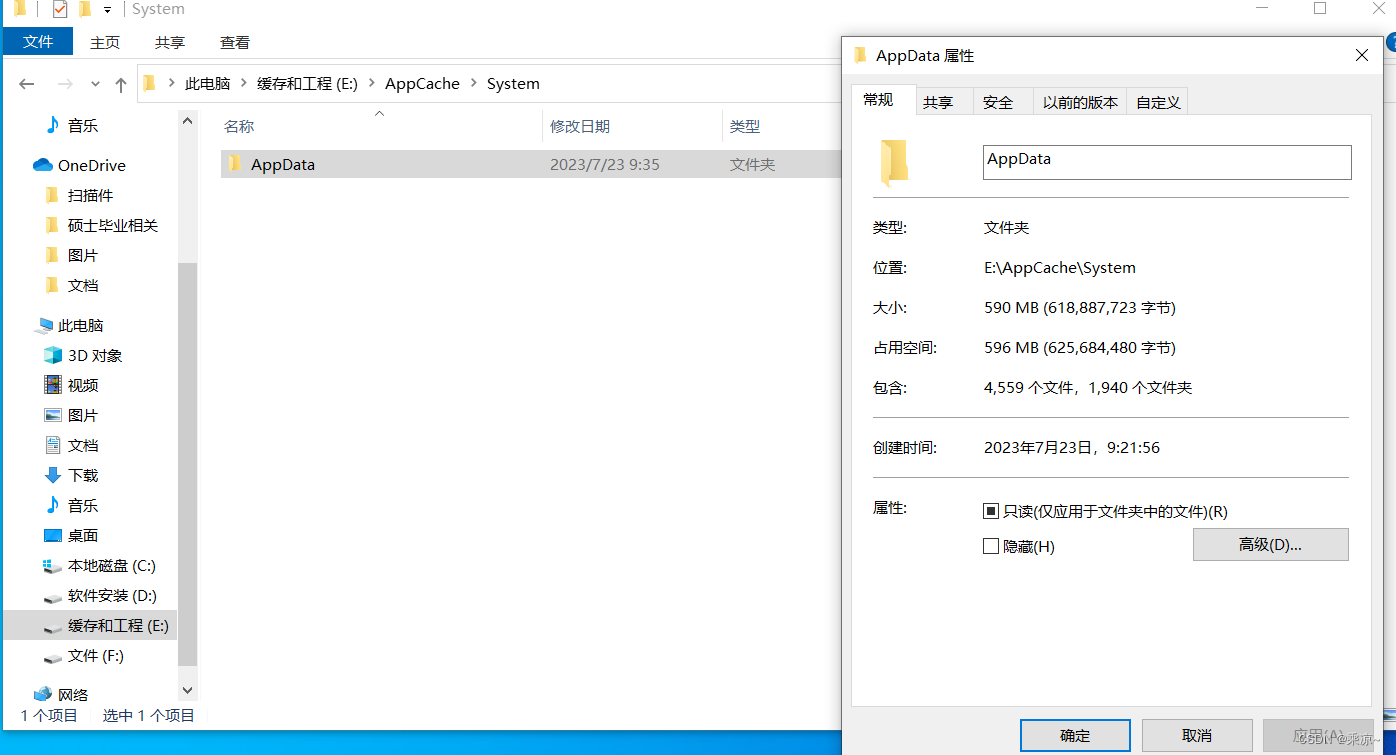Click the folder icon next to OneDrive 文档

(52, 285)
